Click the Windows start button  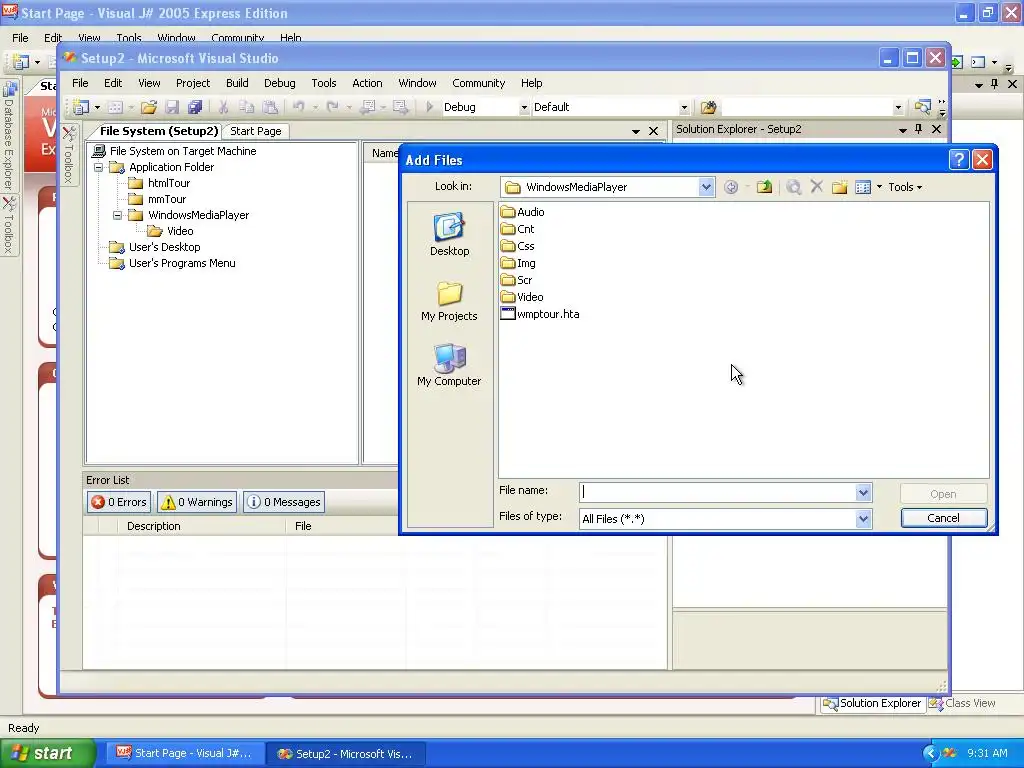pyautogui.click(x=47, y=753)
